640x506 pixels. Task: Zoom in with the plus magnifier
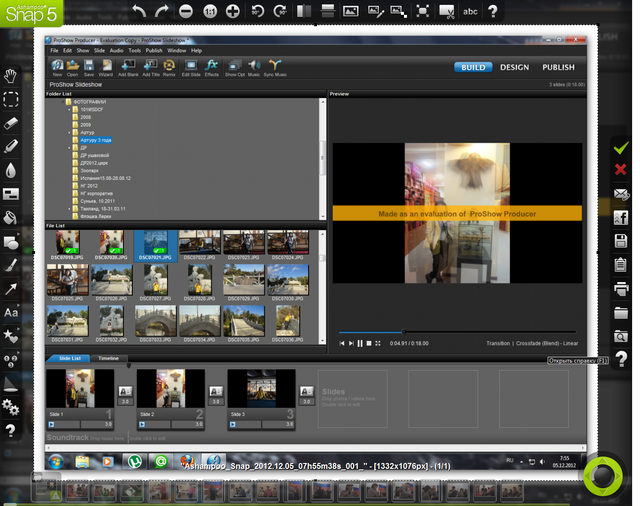pyautogui.click(x=233, y=11)
